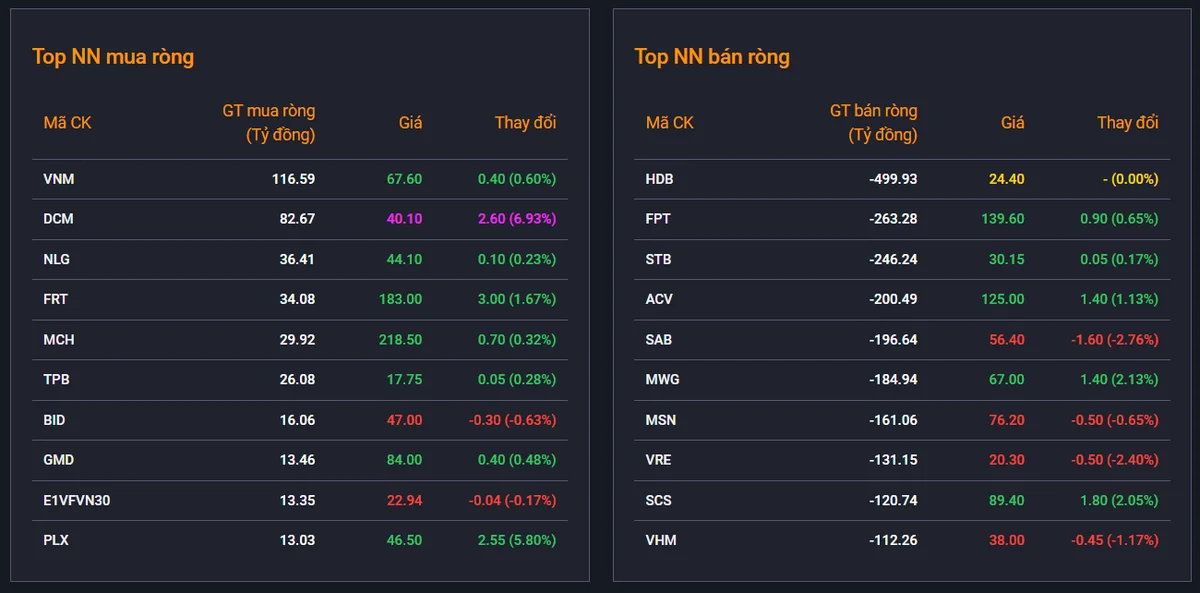Open the SCS ticker
This screenshot has height=593, width=1200.
click(659, 500)
